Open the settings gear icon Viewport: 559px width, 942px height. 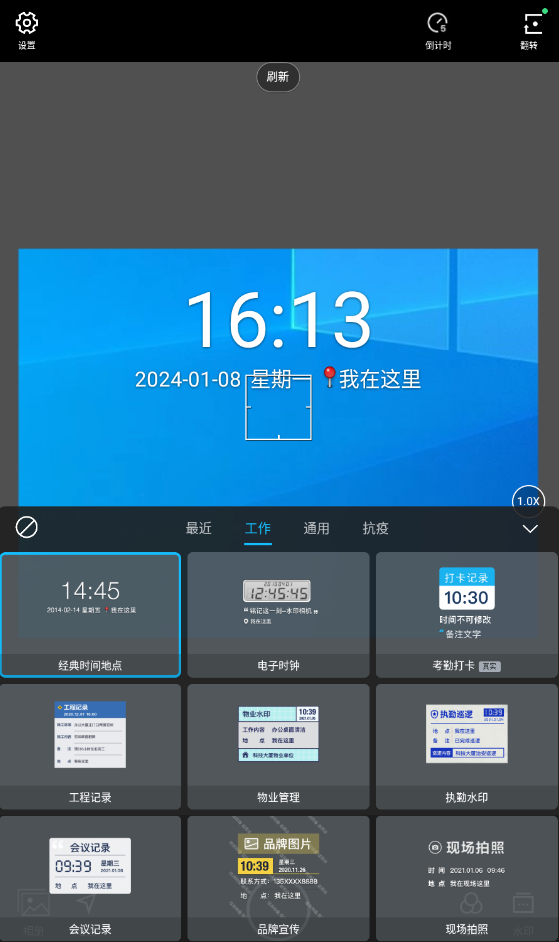click(26, 23)
